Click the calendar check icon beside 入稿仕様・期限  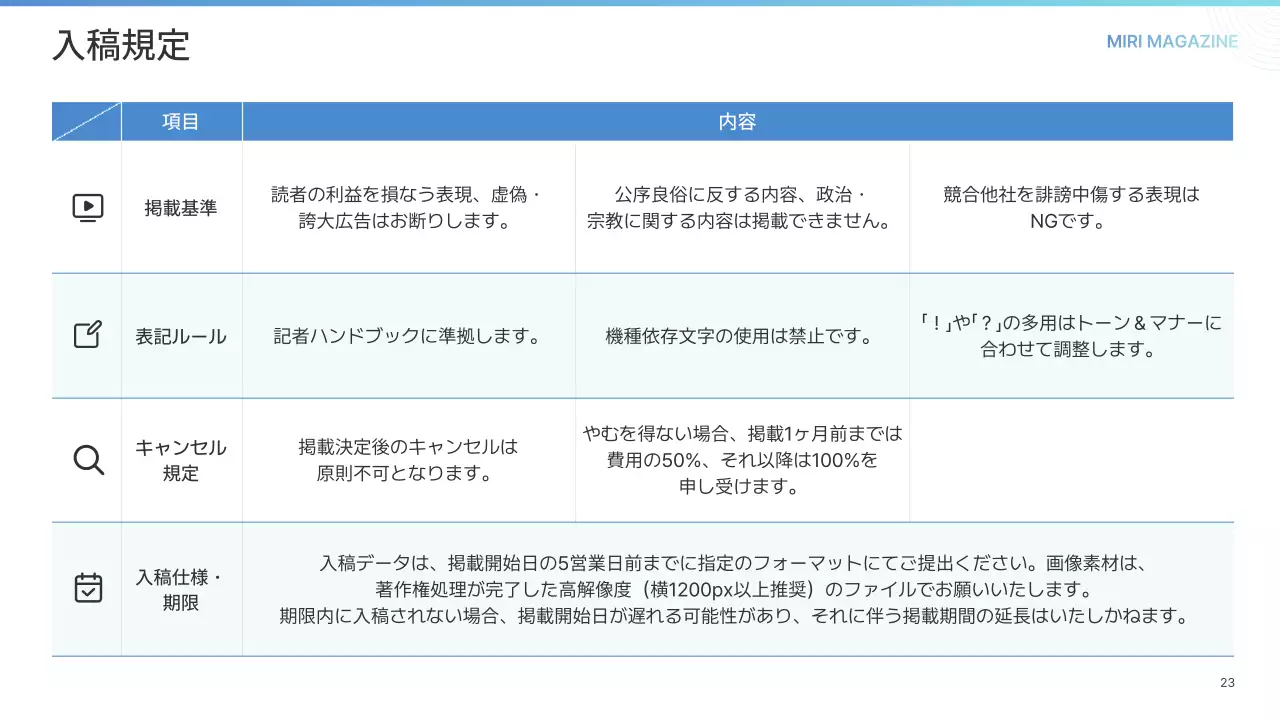(88, 588)
